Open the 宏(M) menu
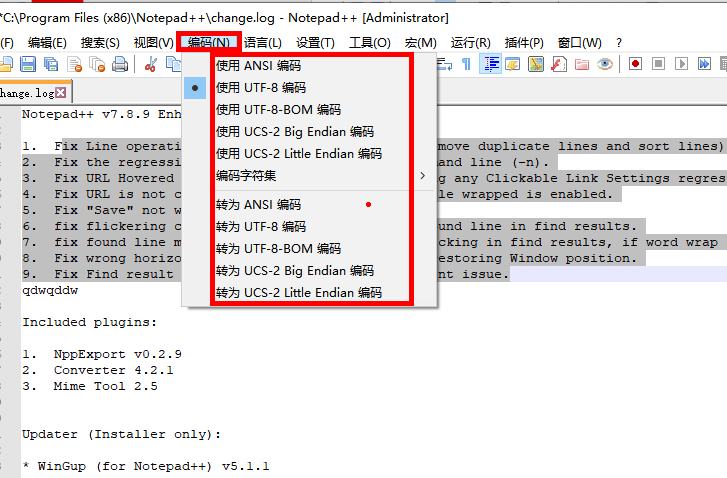 coord(420,43)
